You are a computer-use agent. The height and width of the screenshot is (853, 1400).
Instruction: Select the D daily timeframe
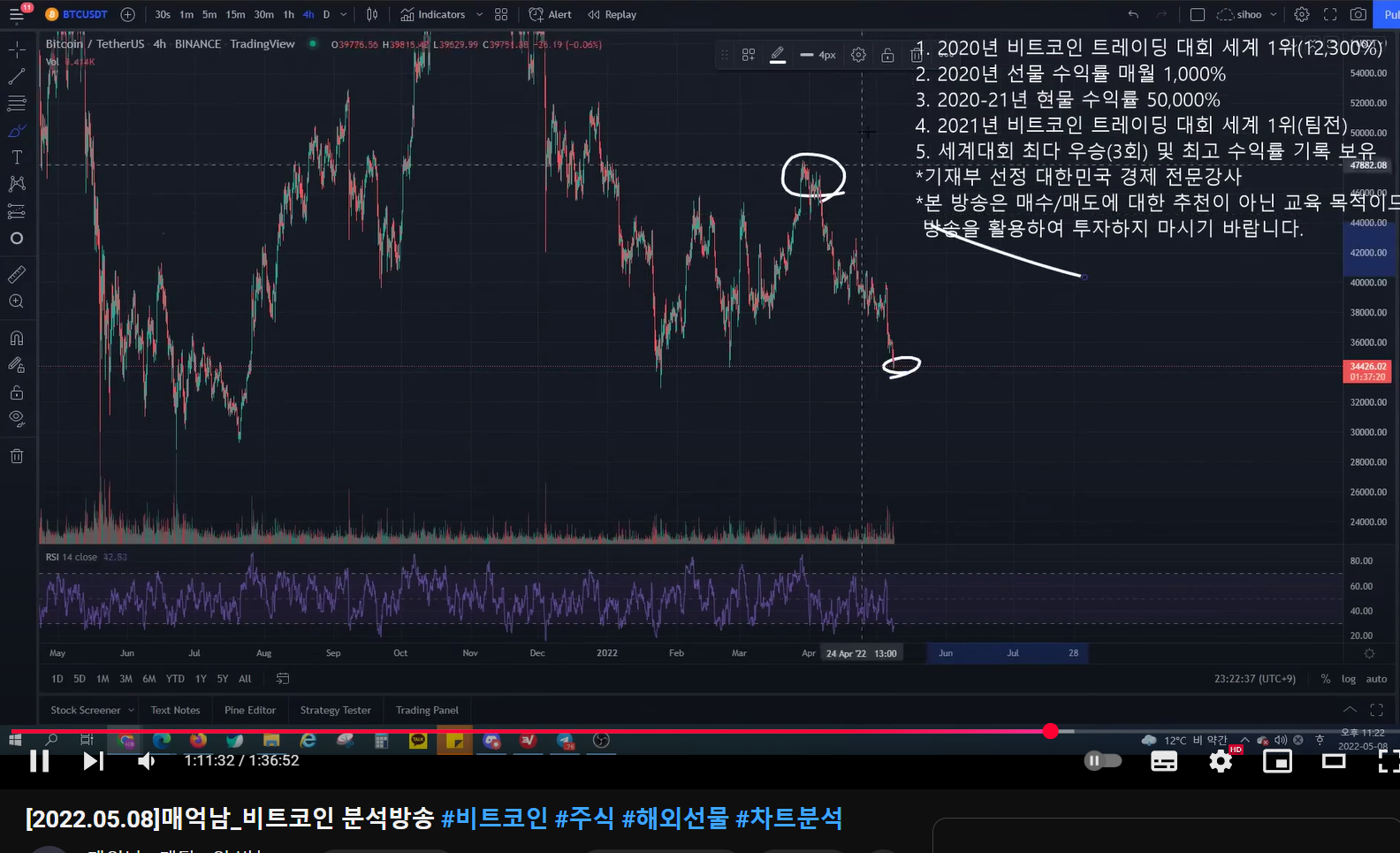(326, 14)
